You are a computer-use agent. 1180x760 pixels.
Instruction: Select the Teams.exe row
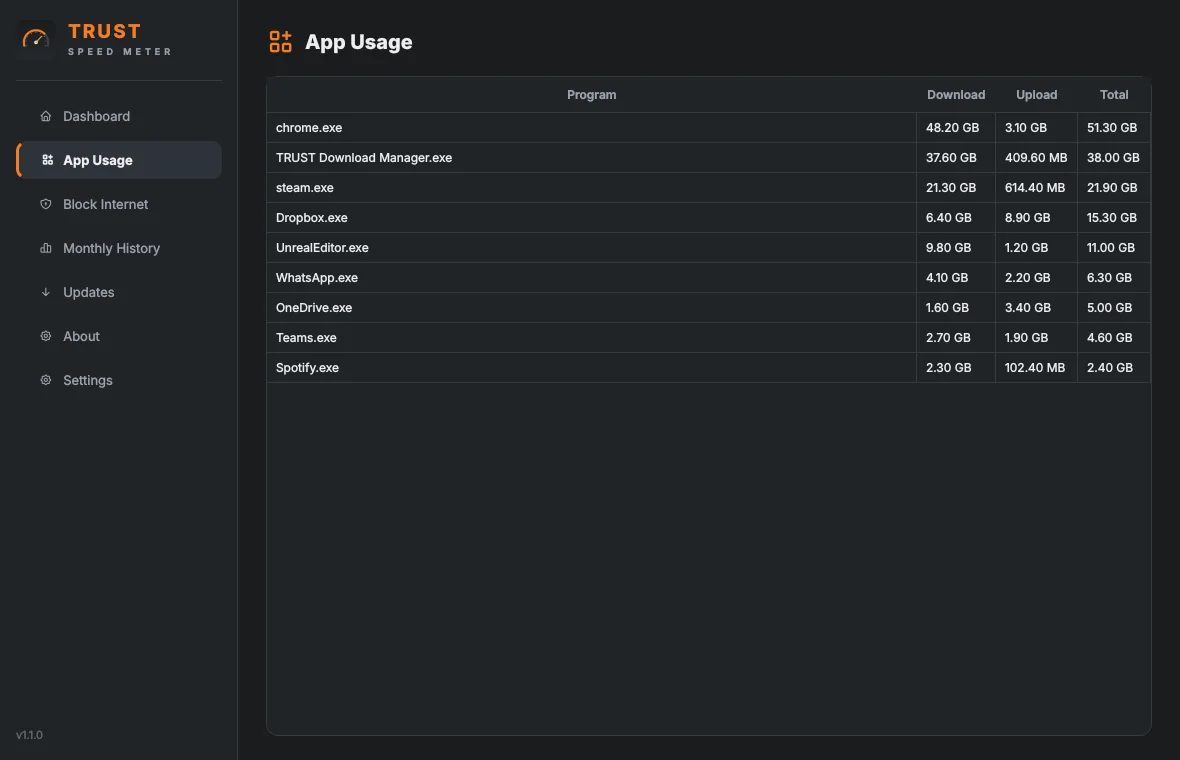[x=708, y=338]
